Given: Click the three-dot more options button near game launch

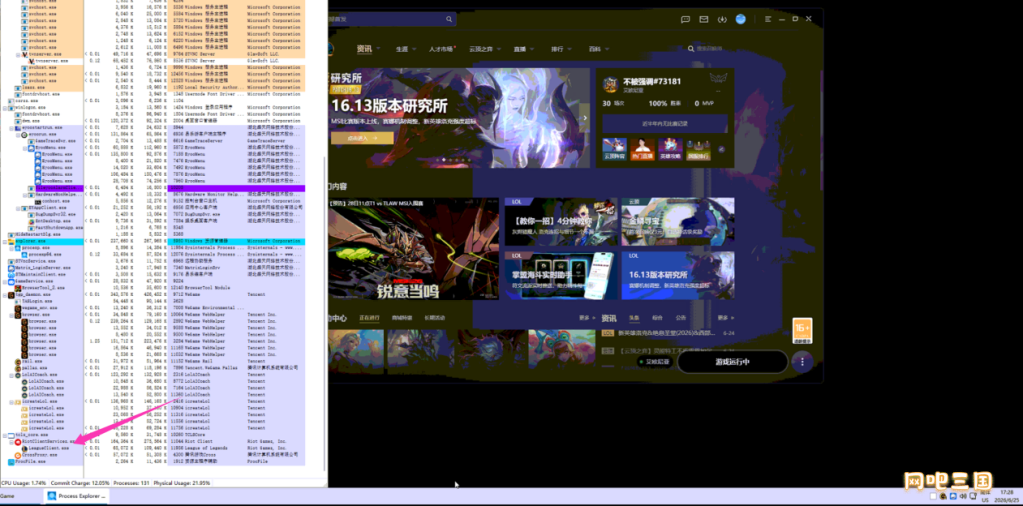Looking at the screenshot, I should pos(802,361).
